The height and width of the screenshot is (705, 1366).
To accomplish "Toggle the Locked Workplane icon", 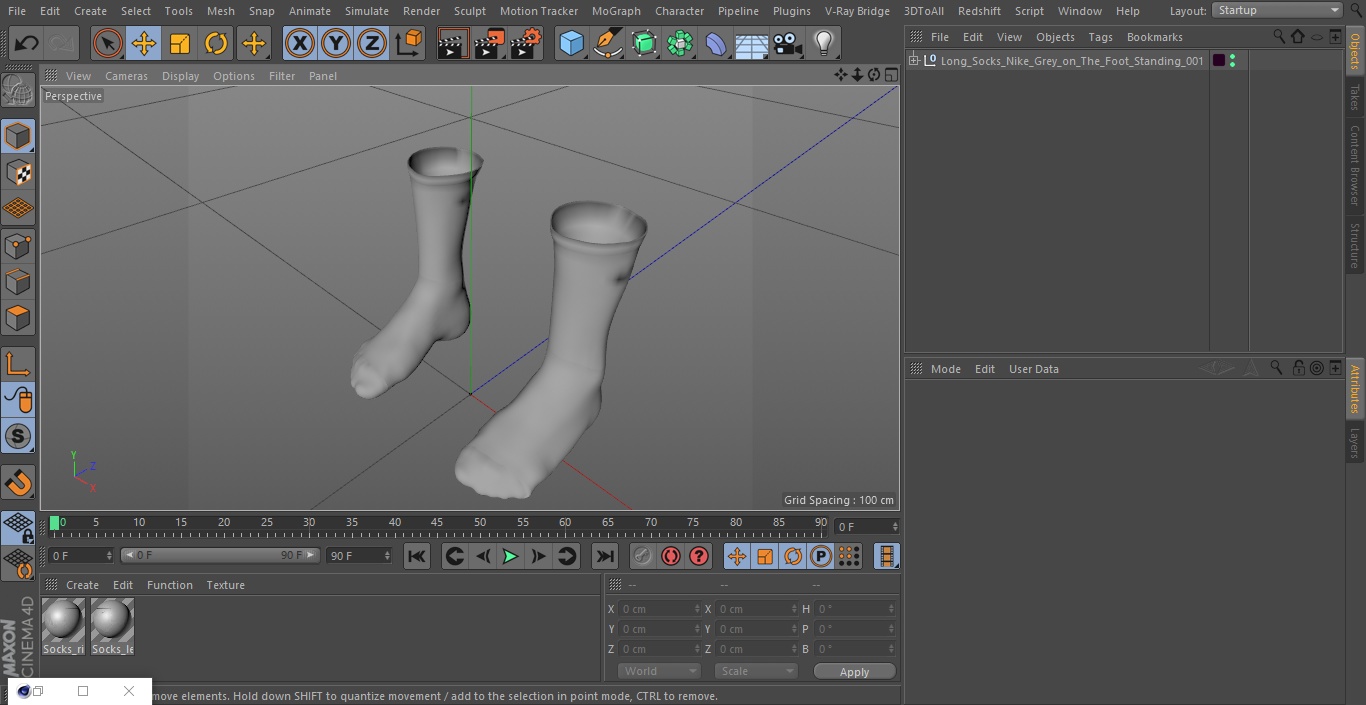I will pos(18,527).
